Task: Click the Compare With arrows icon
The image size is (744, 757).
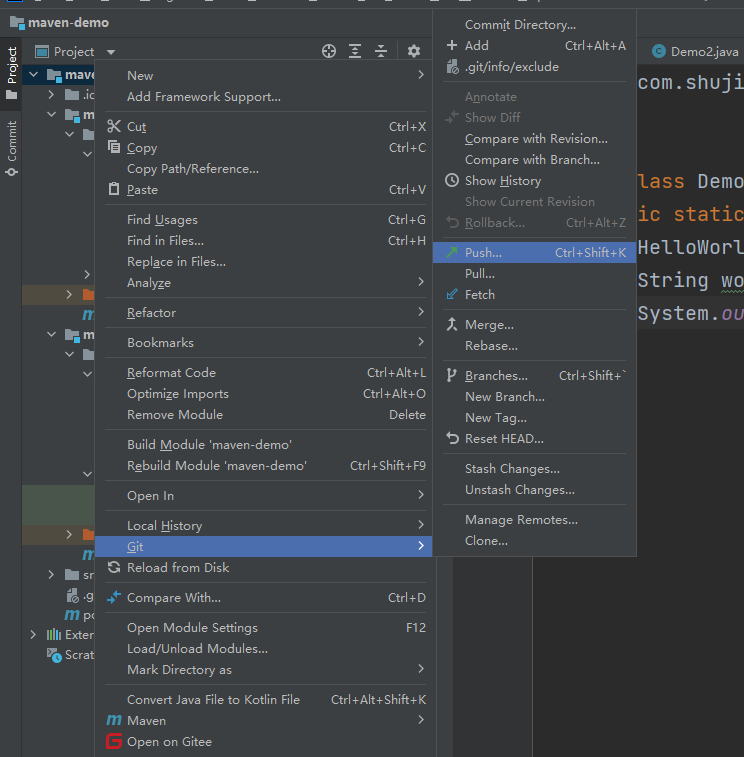Action: click(x=114, y=598)
